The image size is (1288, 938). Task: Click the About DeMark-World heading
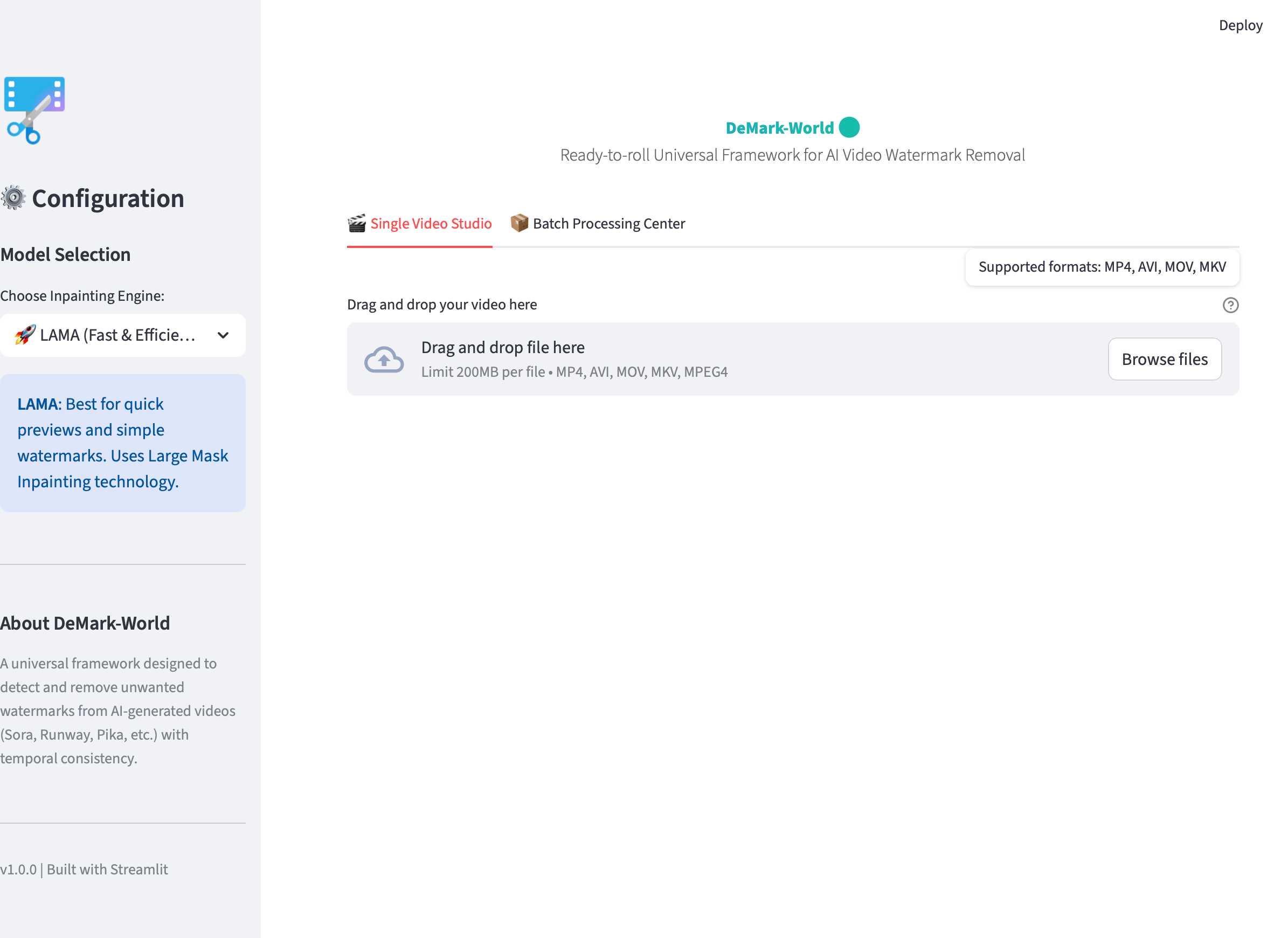tap(85, 623)
